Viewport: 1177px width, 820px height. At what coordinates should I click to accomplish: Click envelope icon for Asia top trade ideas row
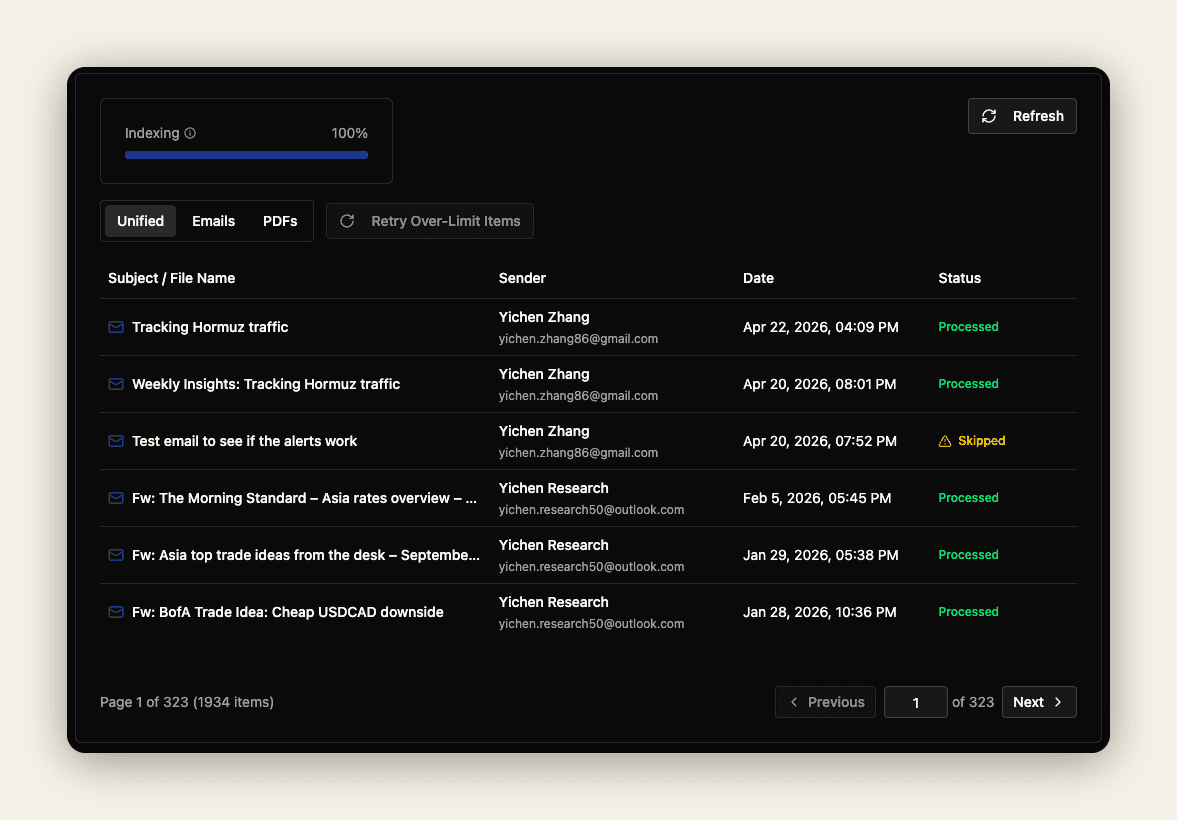click(x=116, y=555)
